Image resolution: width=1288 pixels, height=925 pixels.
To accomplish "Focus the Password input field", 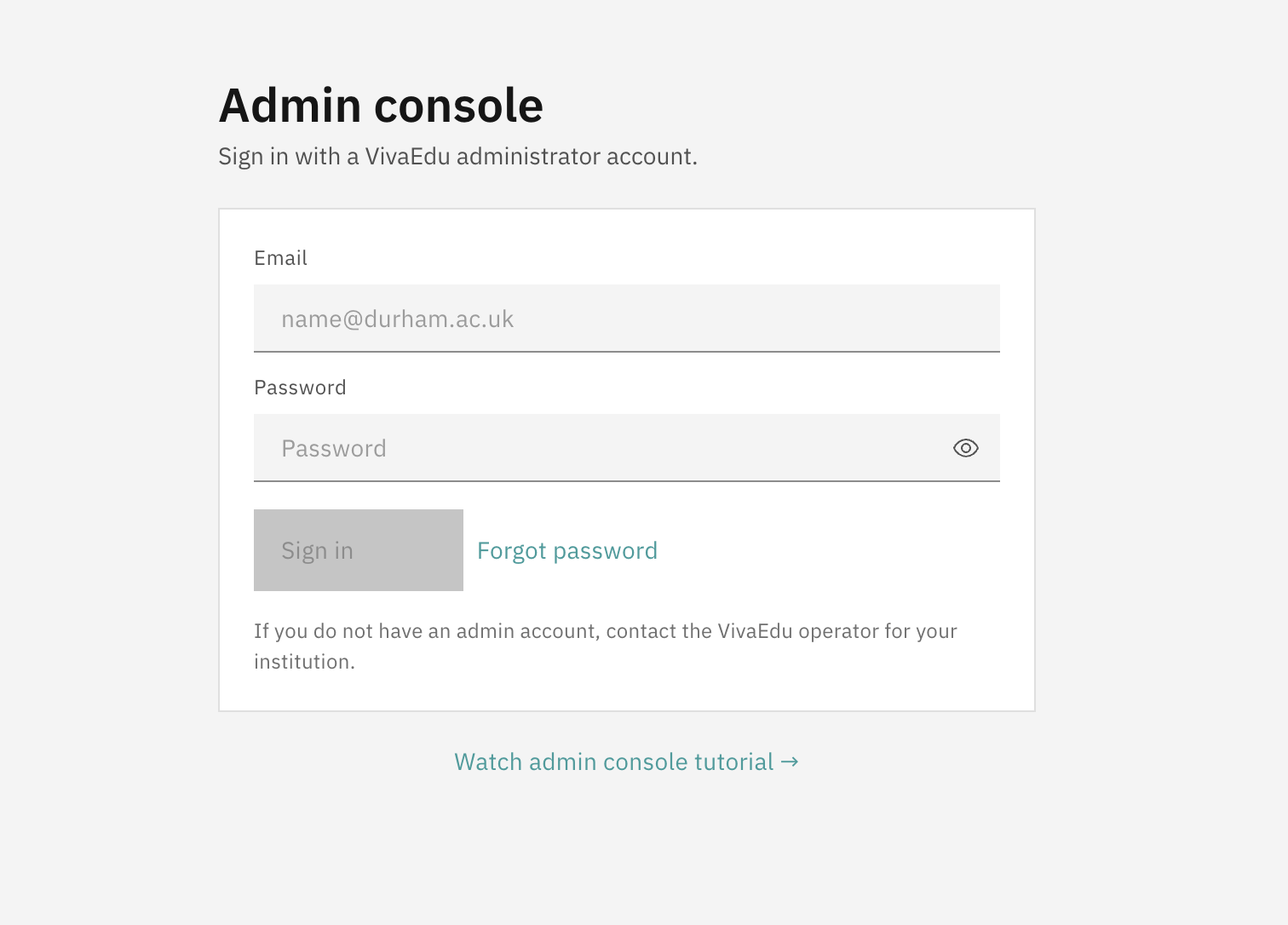I will tap(596, 448).
